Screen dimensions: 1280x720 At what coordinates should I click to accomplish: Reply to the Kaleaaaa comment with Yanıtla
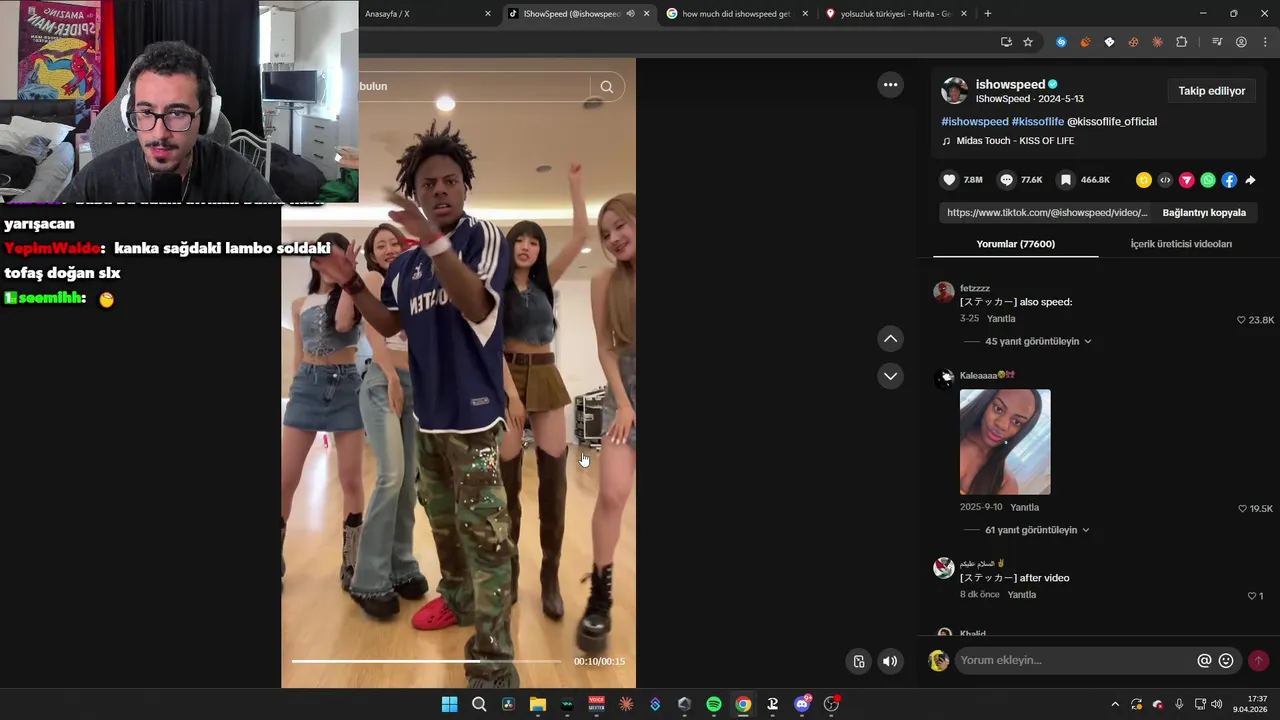point(1025,507)
